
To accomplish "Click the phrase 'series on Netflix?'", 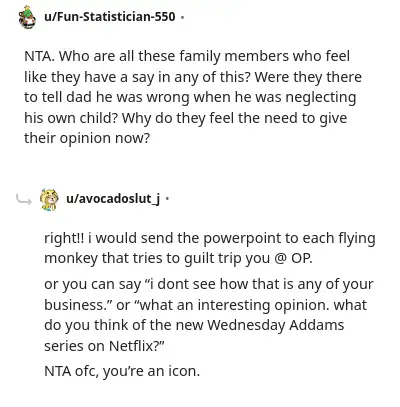I will tap(104, 346).
